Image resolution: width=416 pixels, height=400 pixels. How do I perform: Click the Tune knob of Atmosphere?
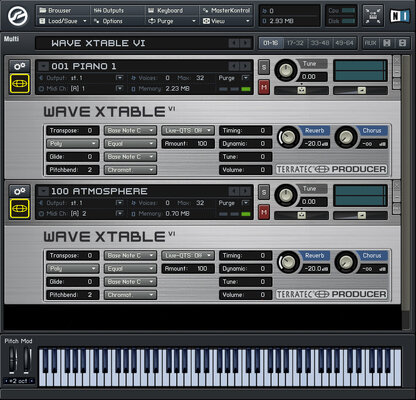[286, 195]
